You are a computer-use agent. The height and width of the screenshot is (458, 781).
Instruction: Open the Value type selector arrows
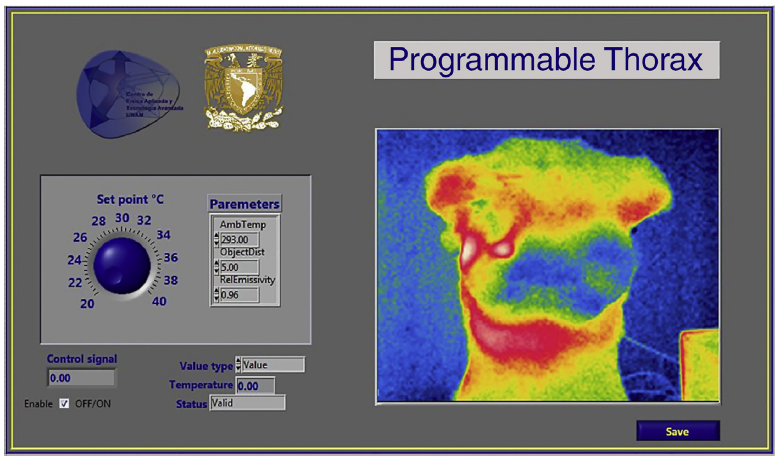tap(238, 365)
